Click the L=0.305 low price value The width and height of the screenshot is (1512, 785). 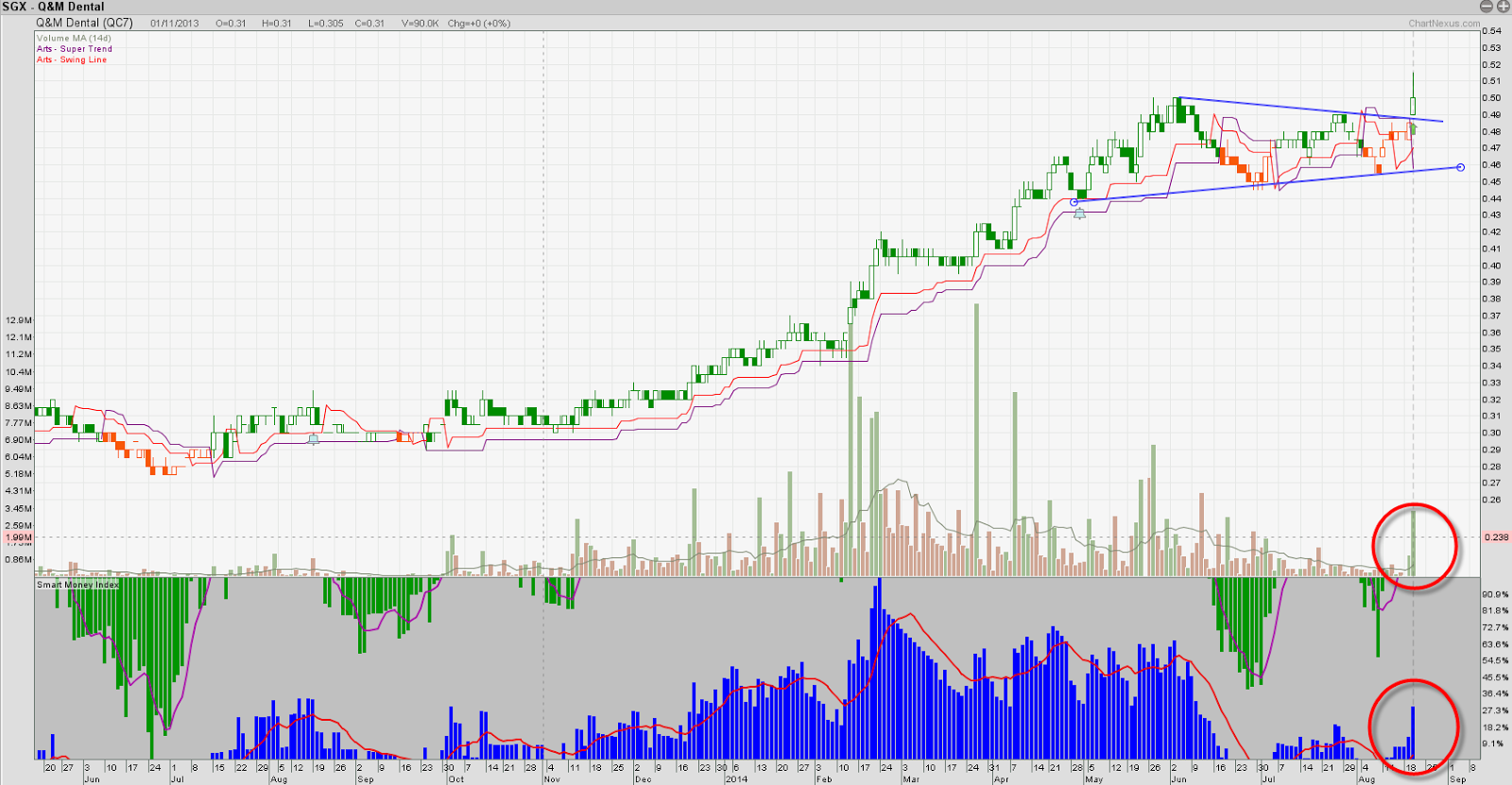click(x=326, y=24)
